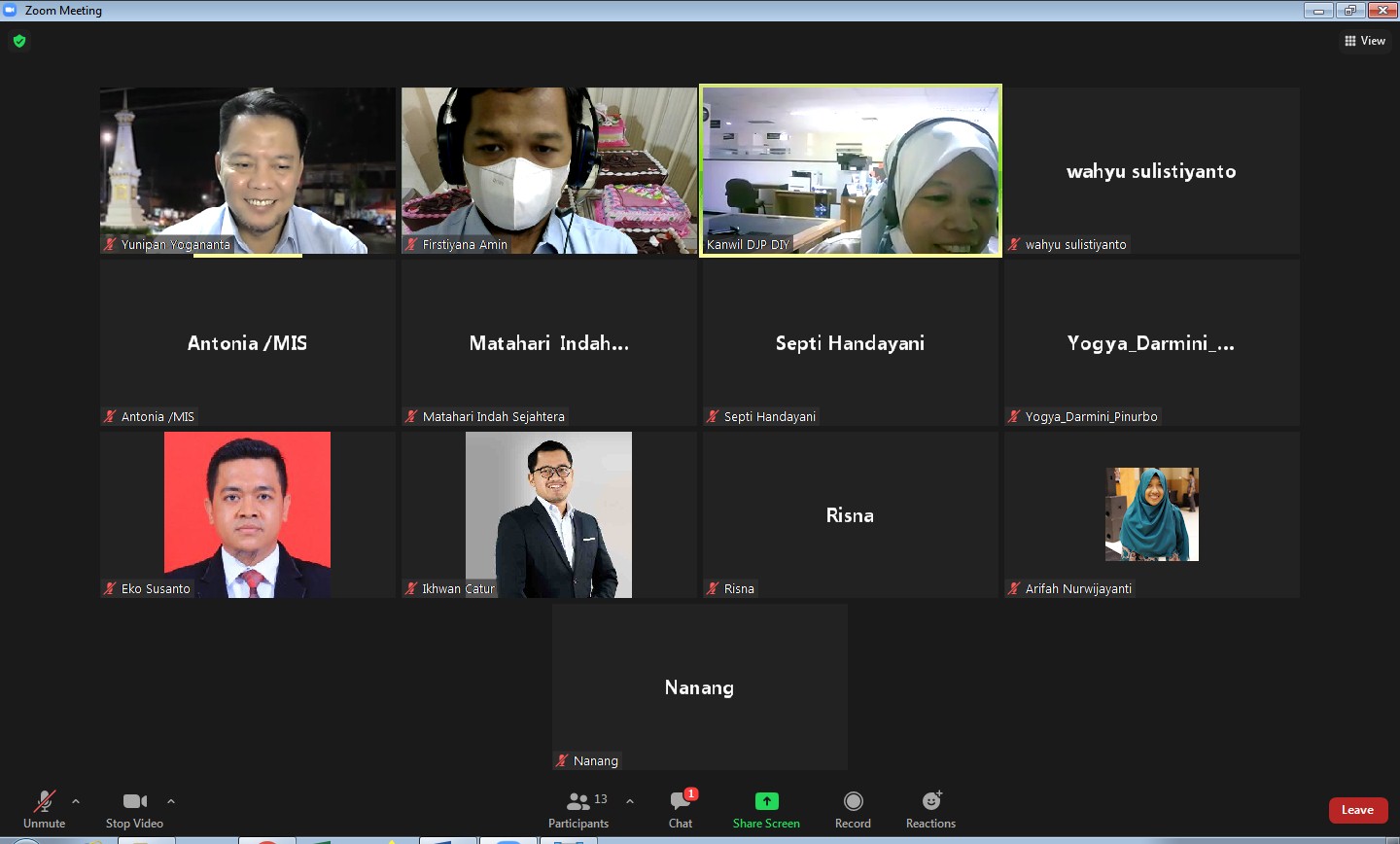Click the muted mic icon beside Ikhwan Catur
Image resolution: width=1400 pixels, height=844 pixels.
tap(411, 589)
